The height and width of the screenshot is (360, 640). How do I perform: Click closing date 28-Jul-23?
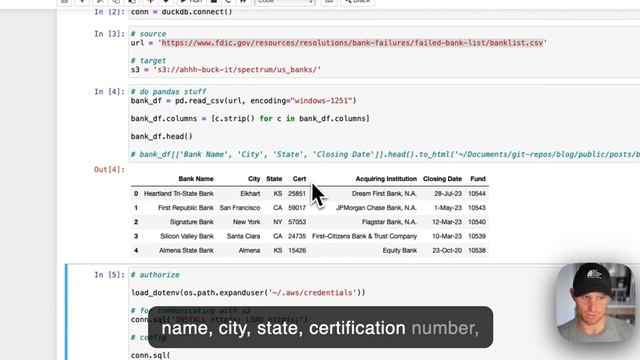coord(448,193)
